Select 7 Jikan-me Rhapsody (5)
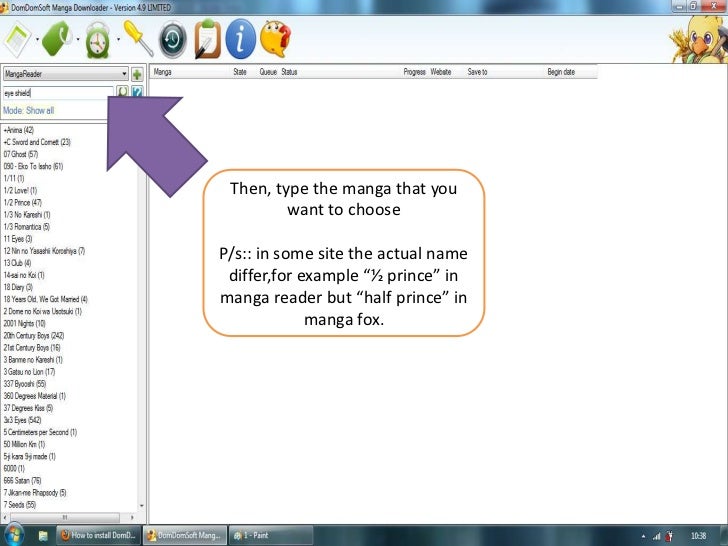The image size is (728, 546). (x=35, y=492)
